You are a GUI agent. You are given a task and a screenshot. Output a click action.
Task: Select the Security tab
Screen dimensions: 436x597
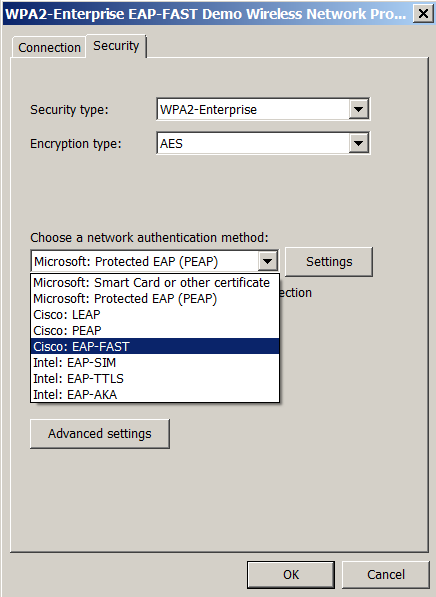click(x=116, y=46)
